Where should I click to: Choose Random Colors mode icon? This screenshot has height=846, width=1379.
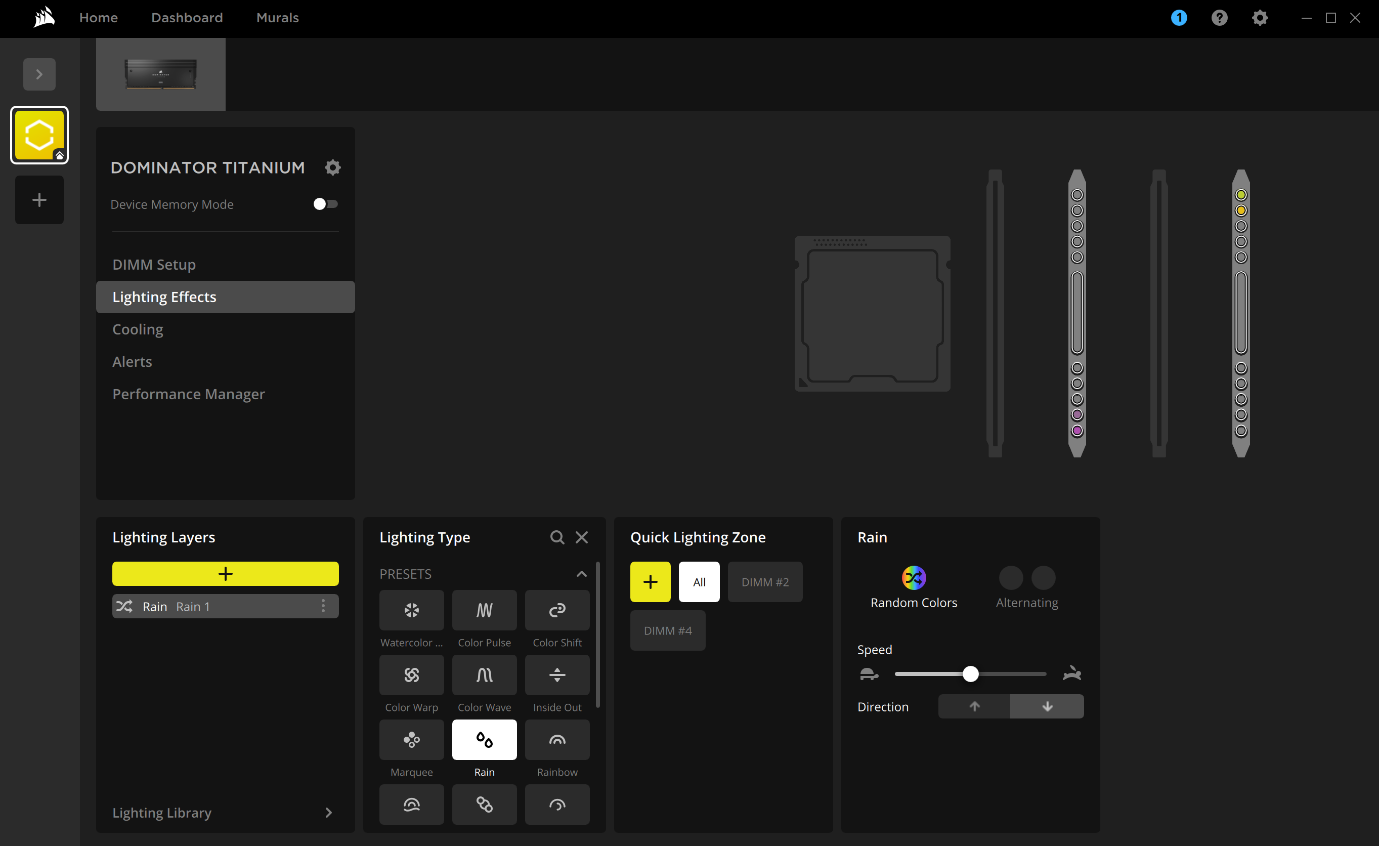914,578
